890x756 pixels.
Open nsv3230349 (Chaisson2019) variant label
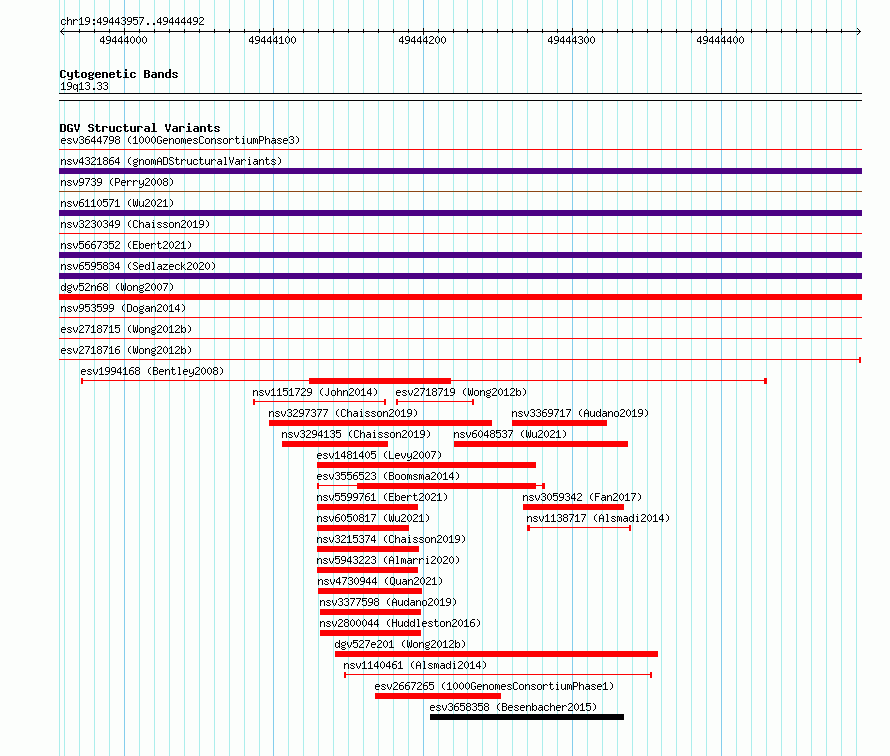[135, 224]
